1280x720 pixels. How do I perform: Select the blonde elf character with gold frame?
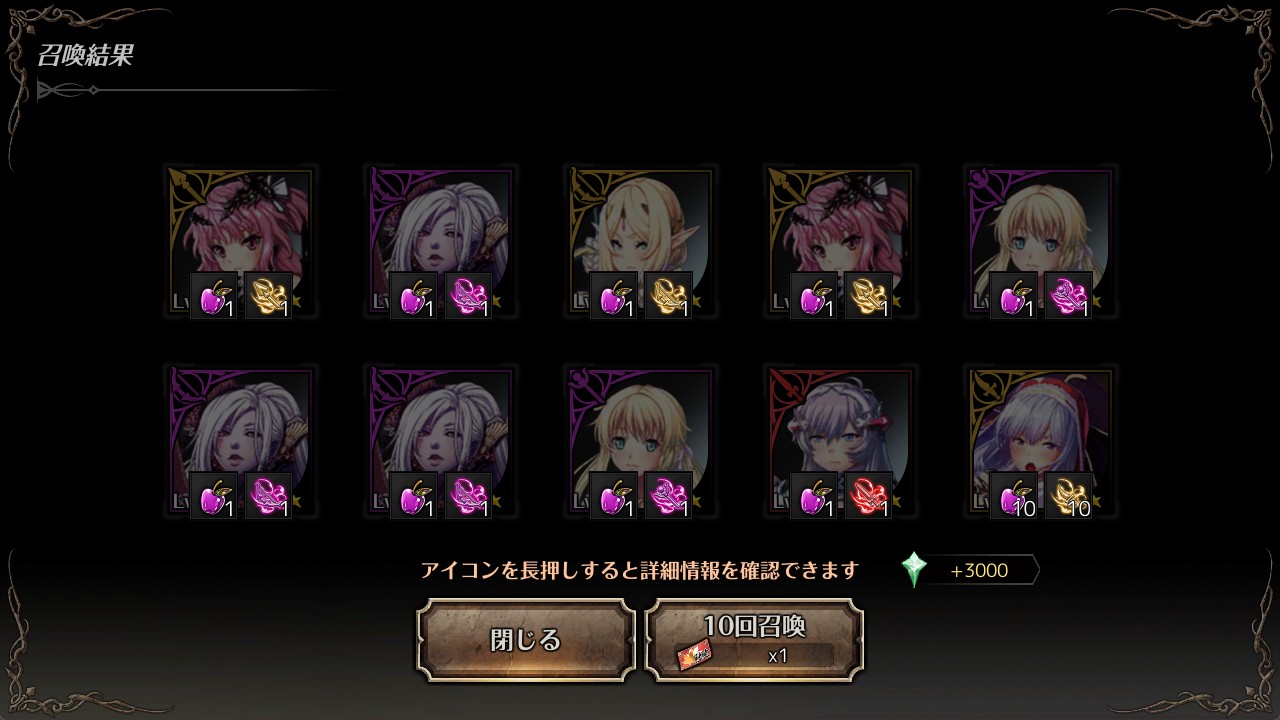[640, 242]
